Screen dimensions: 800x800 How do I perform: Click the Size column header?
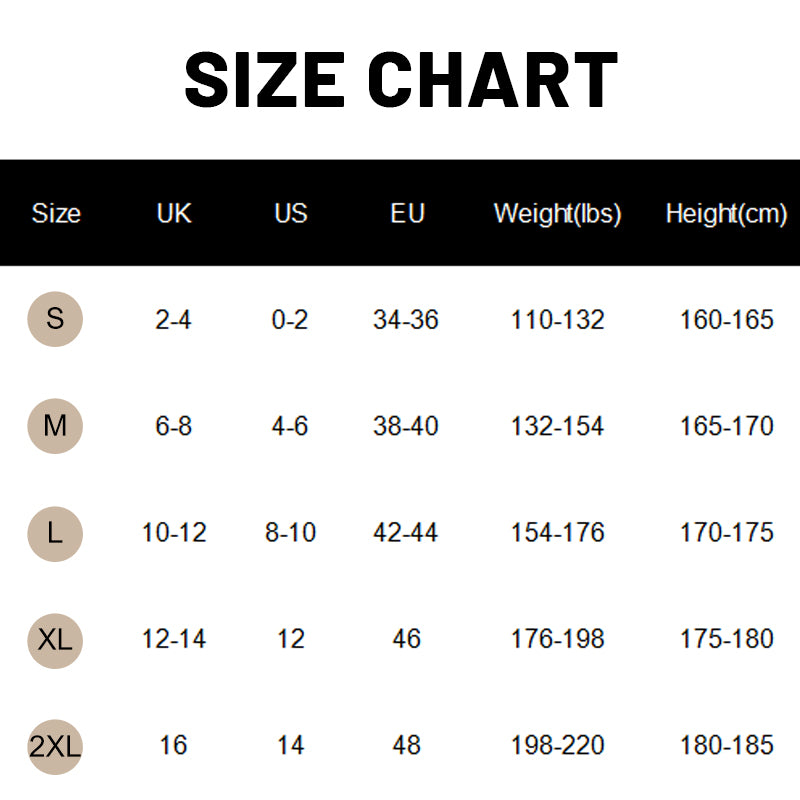56,213
